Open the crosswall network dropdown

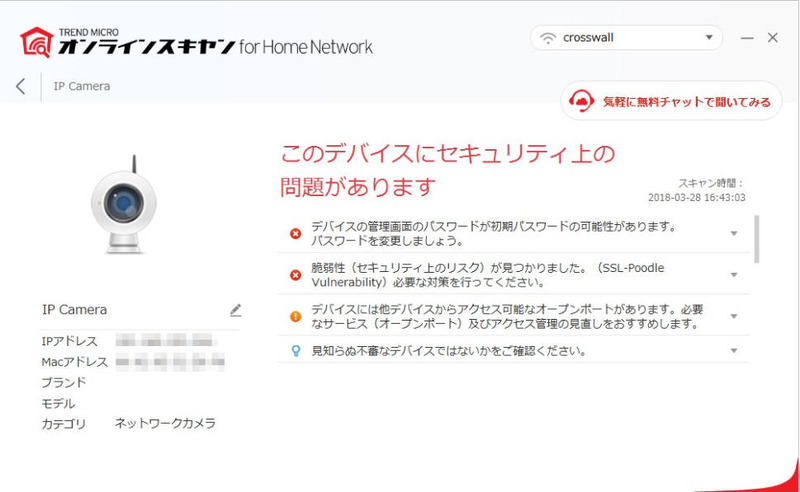click(x=708, y=39)
